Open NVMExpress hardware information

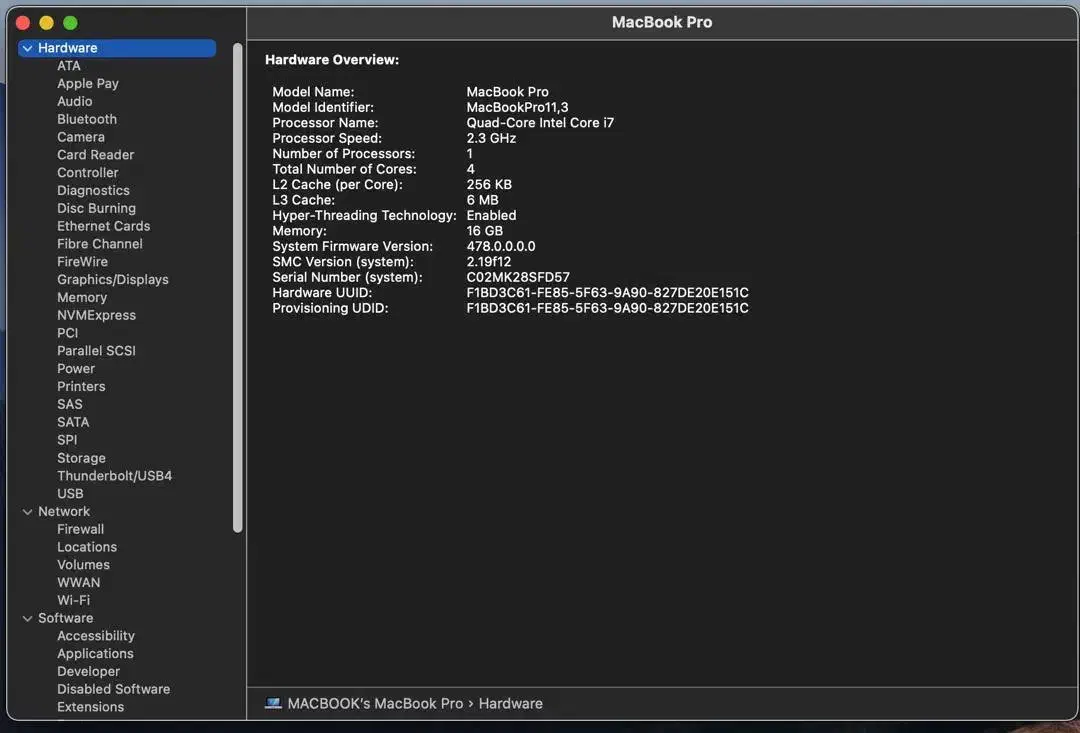(x=96, y=315)
